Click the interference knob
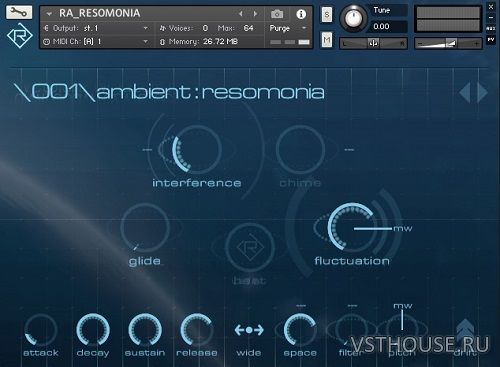Screen dimensions: 500x367 coord(197,149)
